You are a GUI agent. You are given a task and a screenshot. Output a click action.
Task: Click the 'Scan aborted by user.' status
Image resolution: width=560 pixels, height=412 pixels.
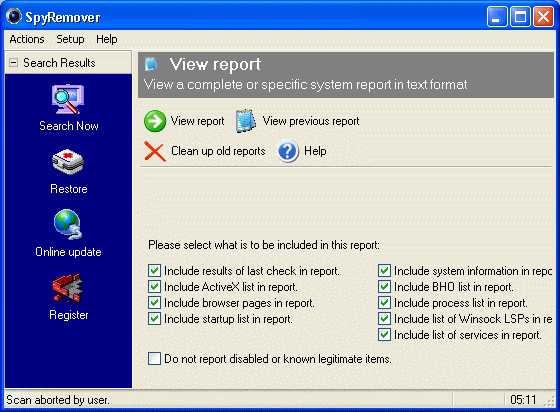tap(58, 400)
